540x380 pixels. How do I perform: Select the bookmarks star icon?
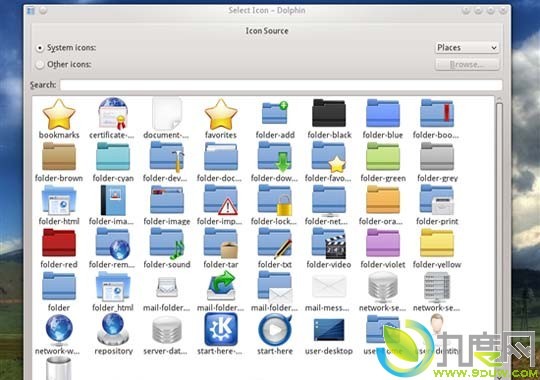pyautogui.click(x=59, y=115)
